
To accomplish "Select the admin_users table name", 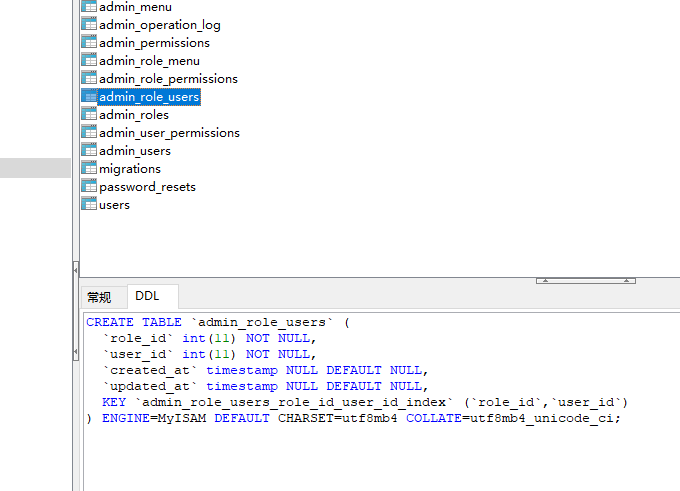I will (135, 151).
